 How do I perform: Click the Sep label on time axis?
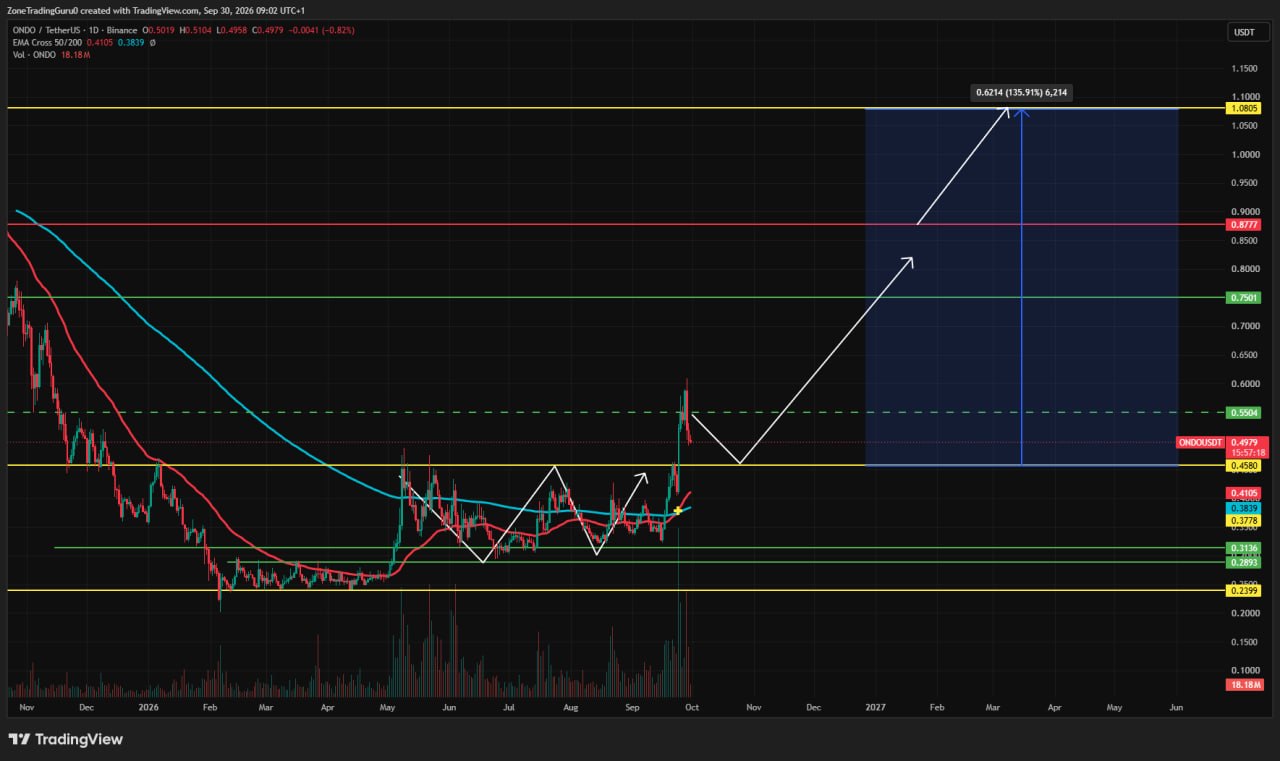click(633, 707)
